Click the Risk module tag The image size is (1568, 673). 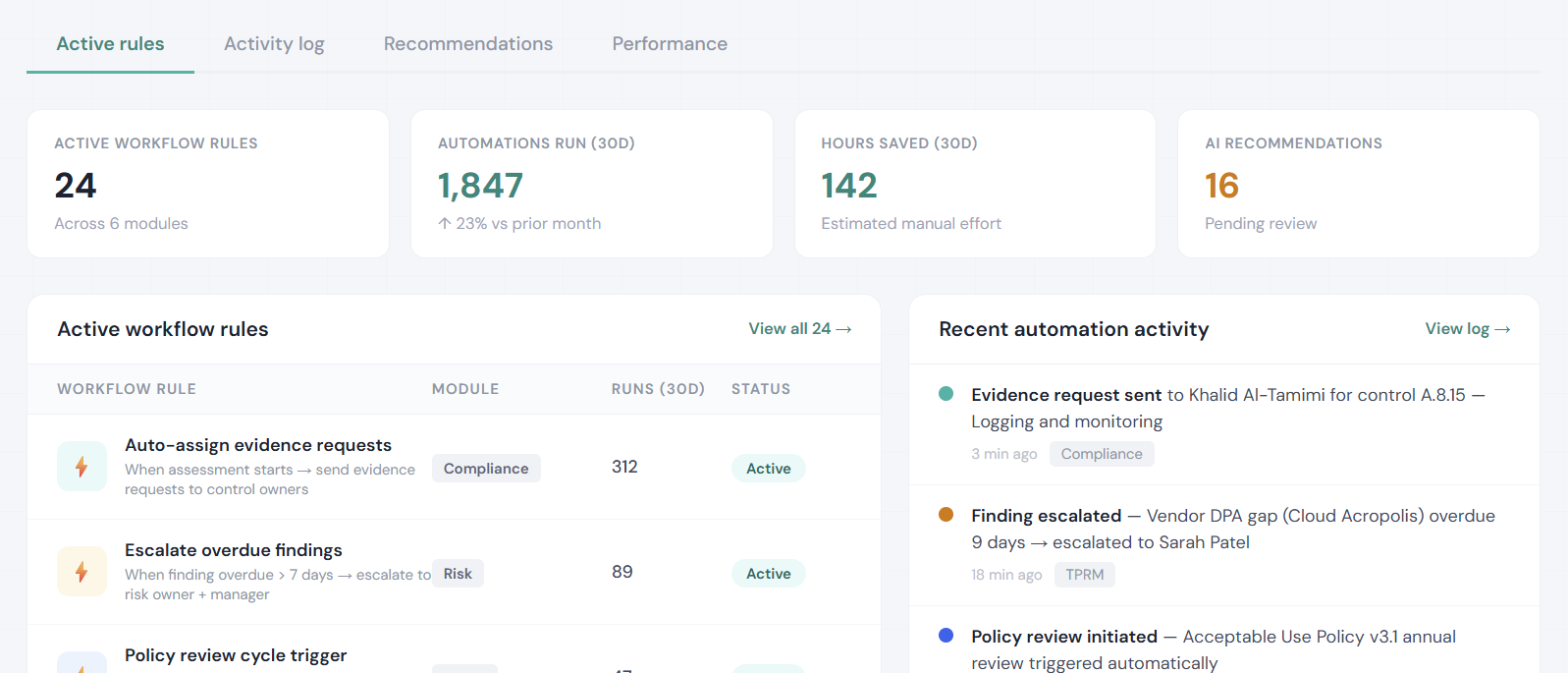pos(458,574)
